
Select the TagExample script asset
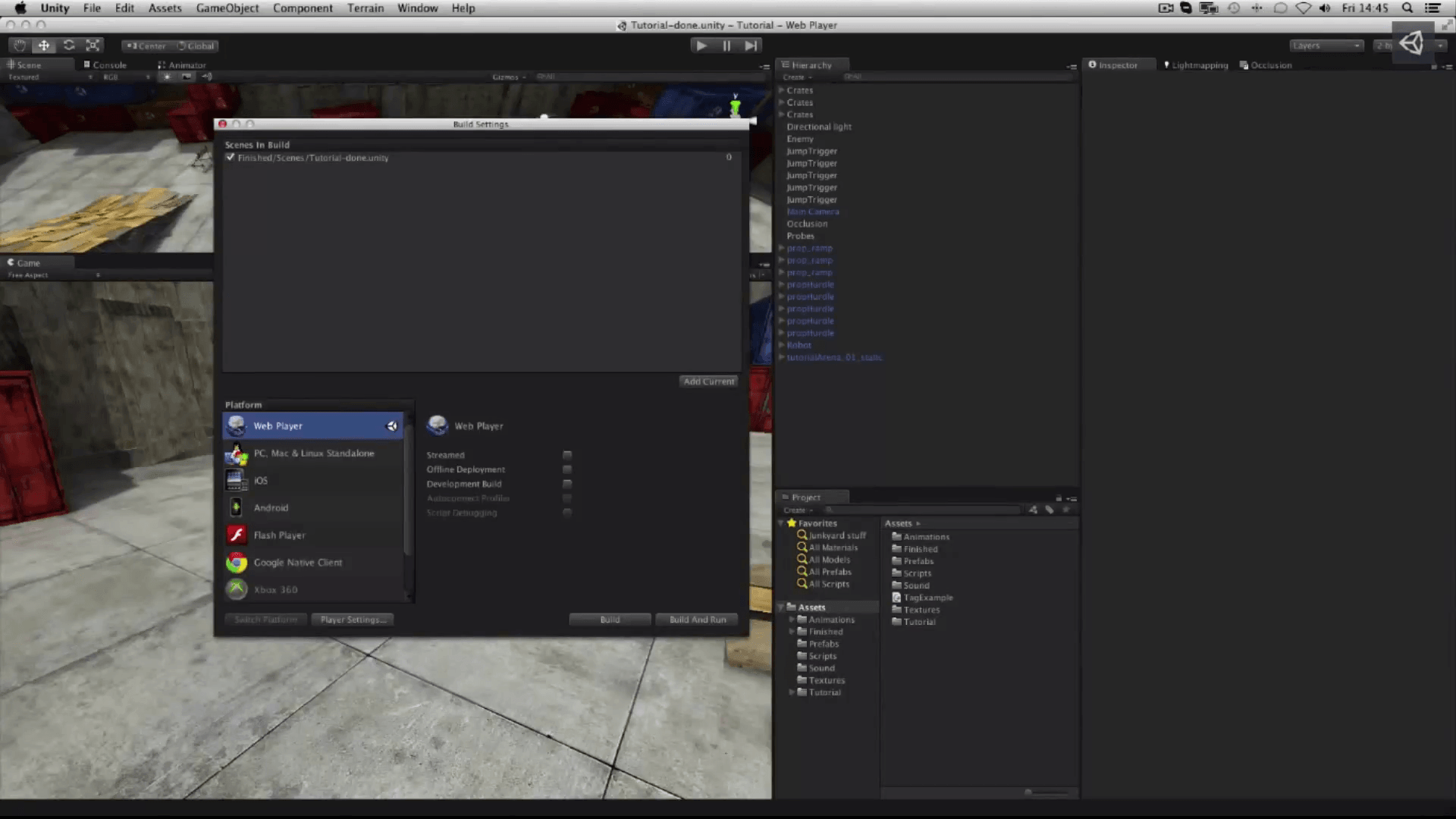(x=922, y=598)
